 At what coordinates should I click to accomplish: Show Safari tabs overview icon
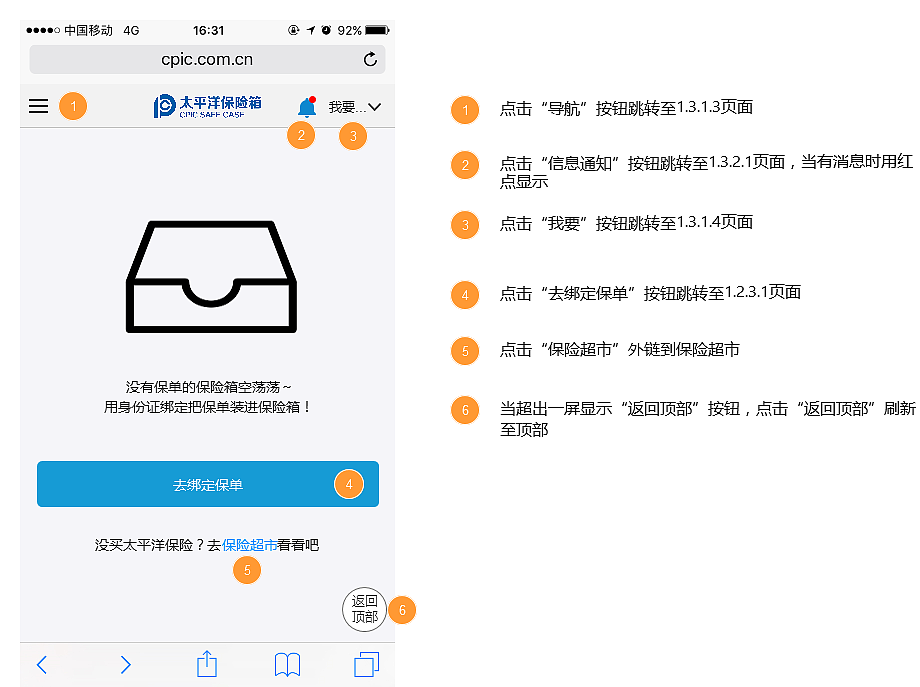(x=367, y=664)
